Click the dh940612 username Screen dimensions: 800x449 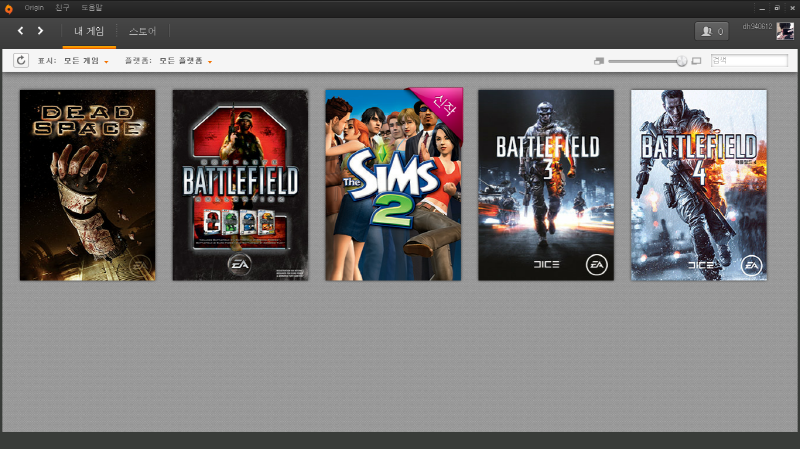coord(757,25)
